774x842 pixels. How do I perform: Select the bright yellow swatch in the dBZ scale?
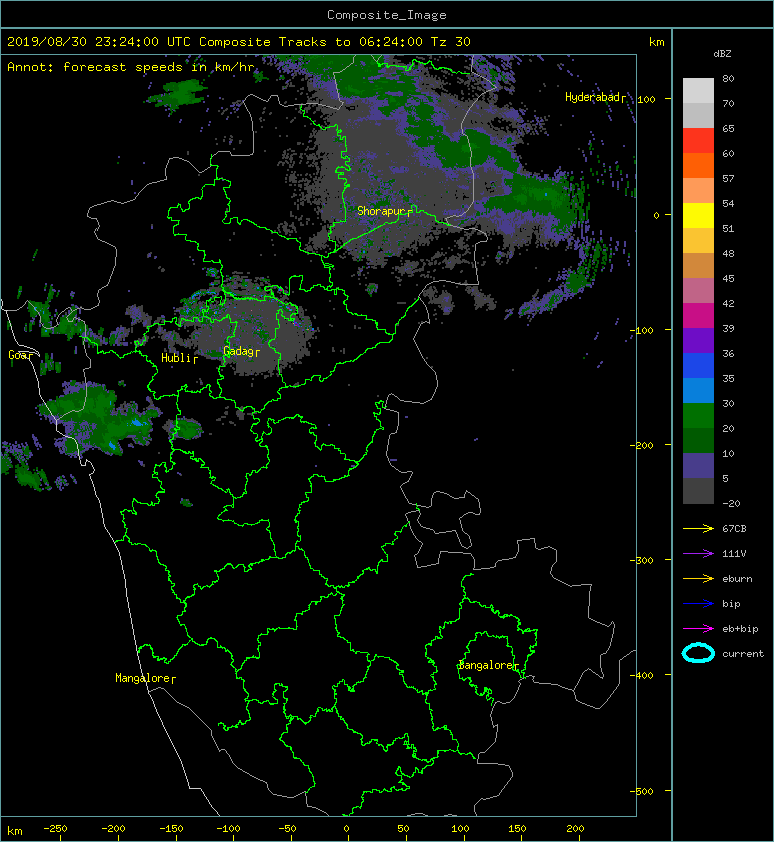tap(698, 215)
